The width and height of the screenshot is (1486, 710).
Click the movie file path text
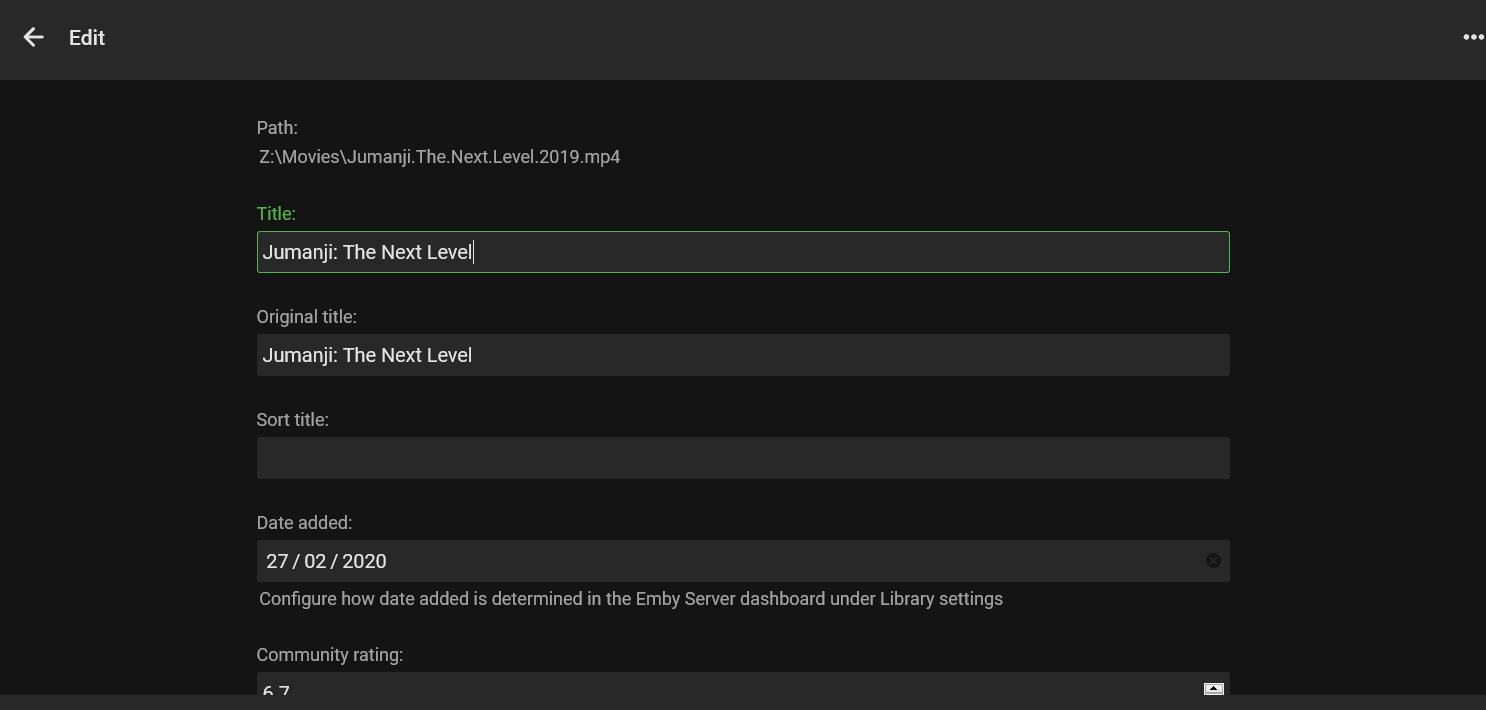(x=439, y=157)
